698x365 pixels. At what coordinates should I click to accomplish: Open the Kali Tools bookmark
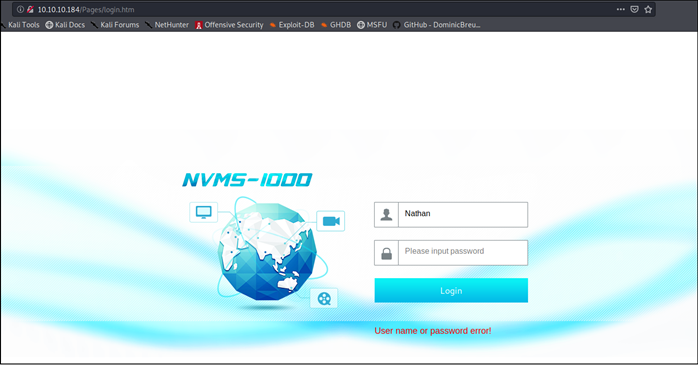click(20, 25)
